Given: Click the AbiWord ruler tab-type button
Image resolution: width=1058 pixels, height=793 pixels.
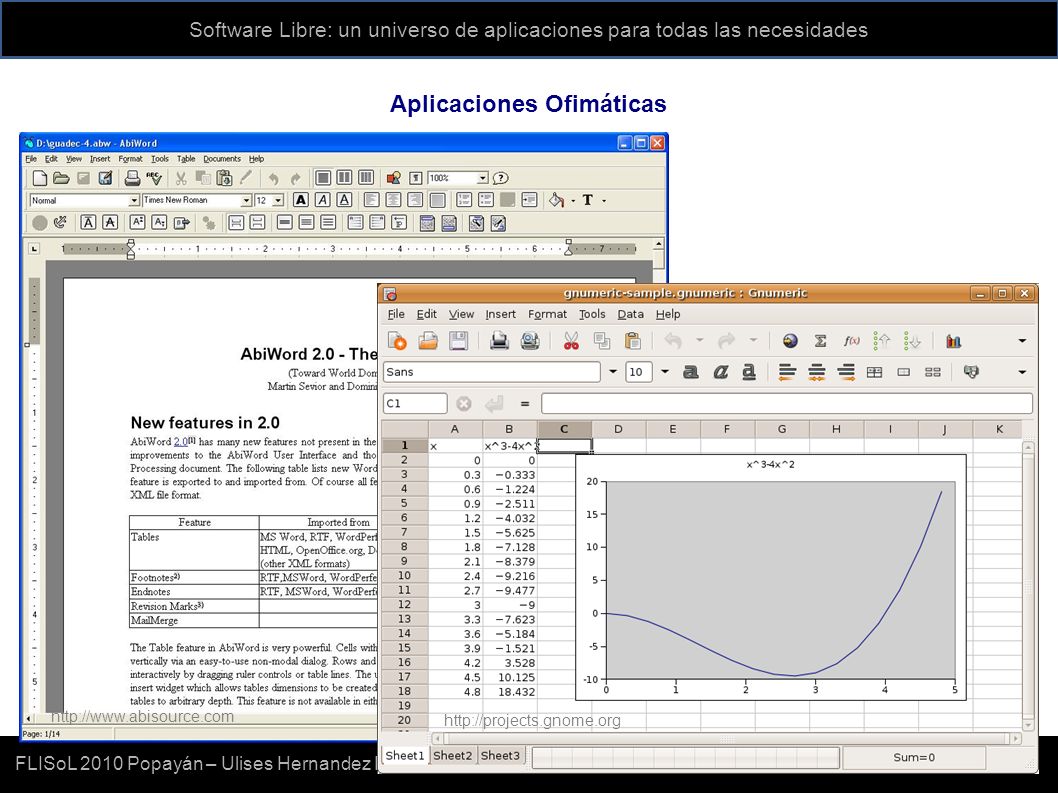Looking at the screenshot, I should (x=35, y=249).
